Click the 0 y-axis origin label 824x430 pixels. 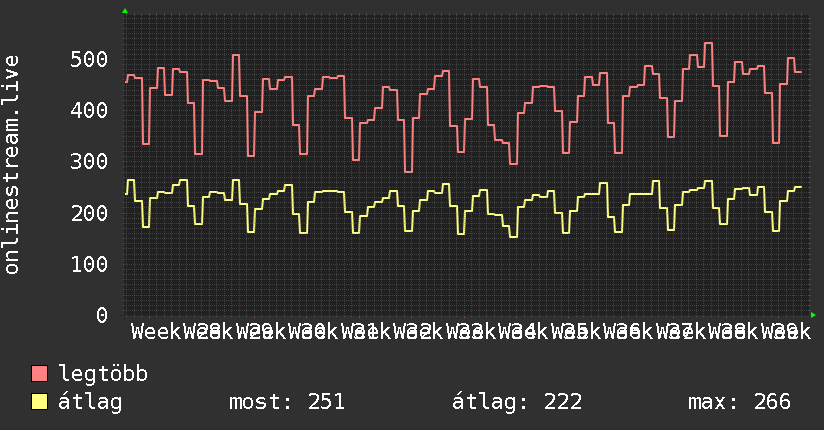click(x=102, y=315)
